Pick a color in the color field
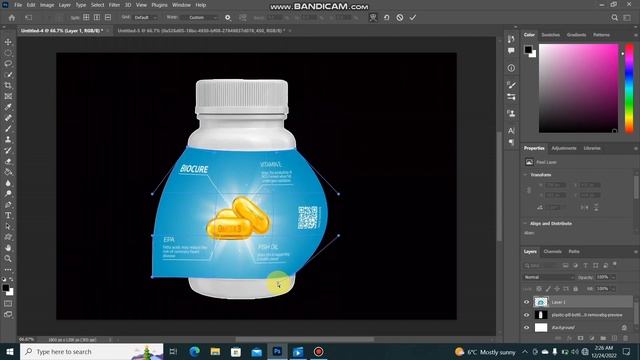The height and width of the screenshot is (360, 640). tap(578, 88)
